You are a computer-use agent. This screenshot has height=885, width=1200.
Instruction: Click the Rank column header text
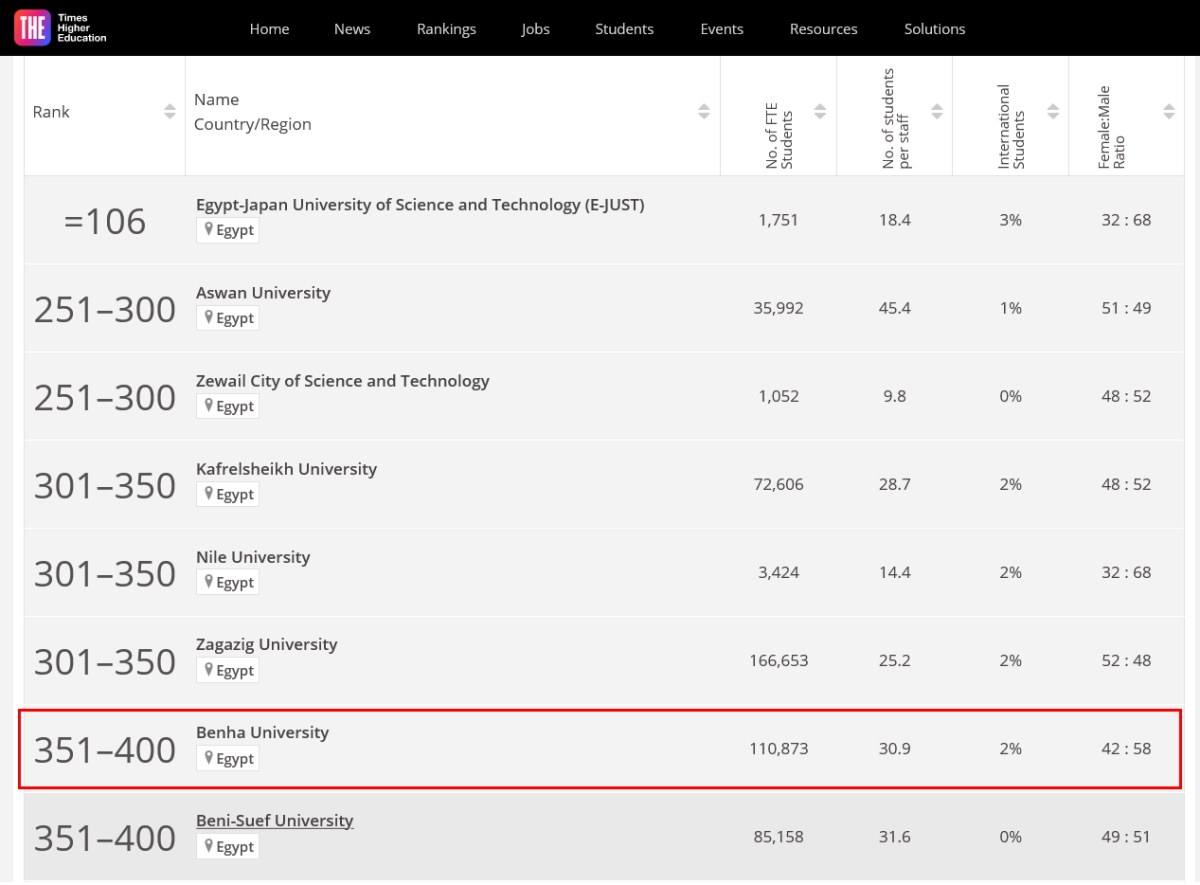point(51,112)
